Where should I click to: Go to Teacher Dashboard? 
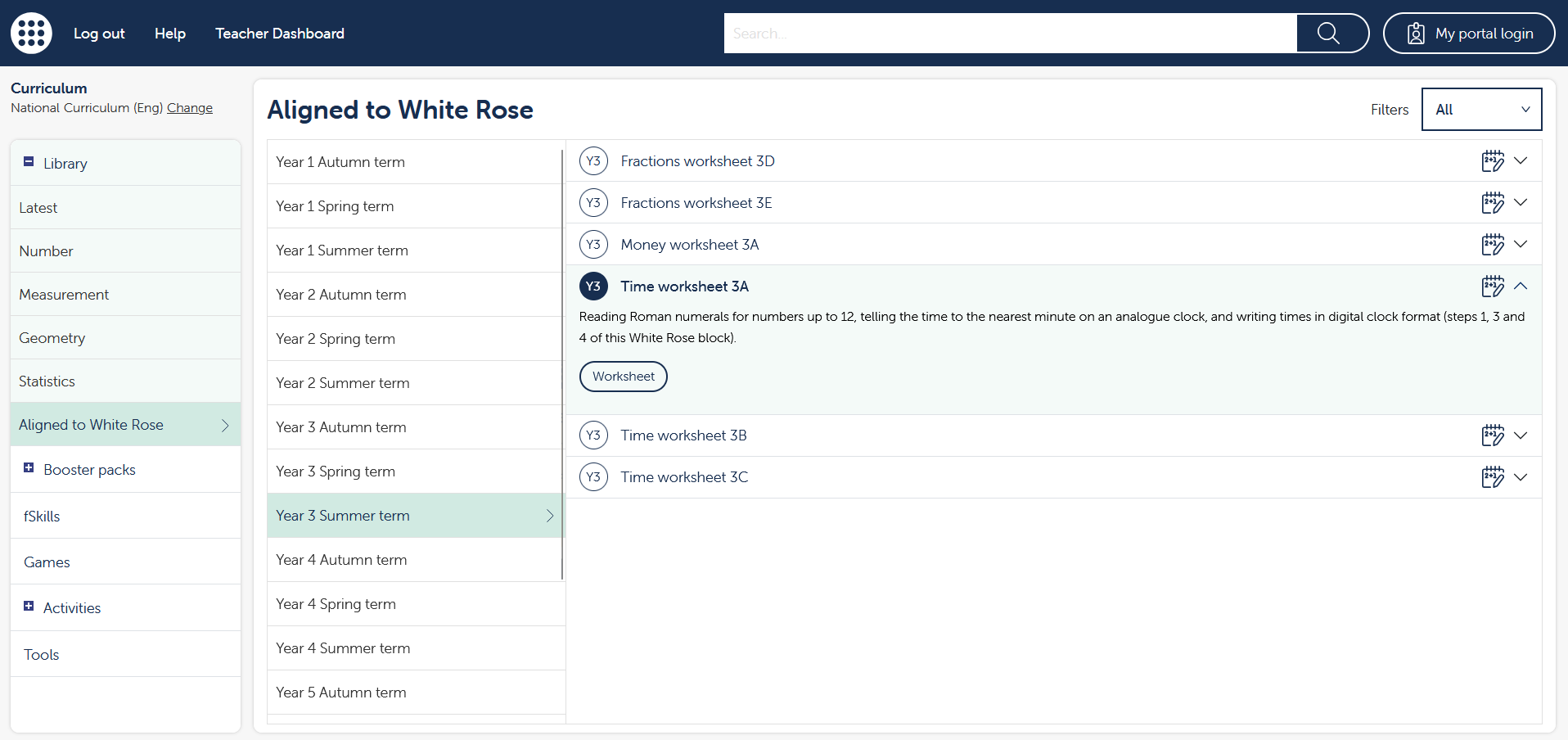pos(280,34)
